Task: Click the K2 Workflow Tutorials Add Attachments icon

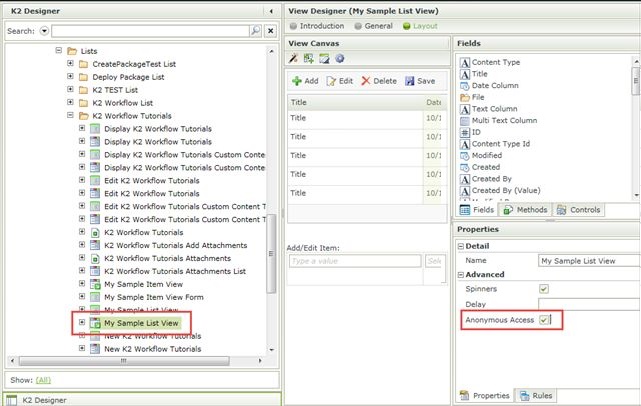Action: point(95,245)
